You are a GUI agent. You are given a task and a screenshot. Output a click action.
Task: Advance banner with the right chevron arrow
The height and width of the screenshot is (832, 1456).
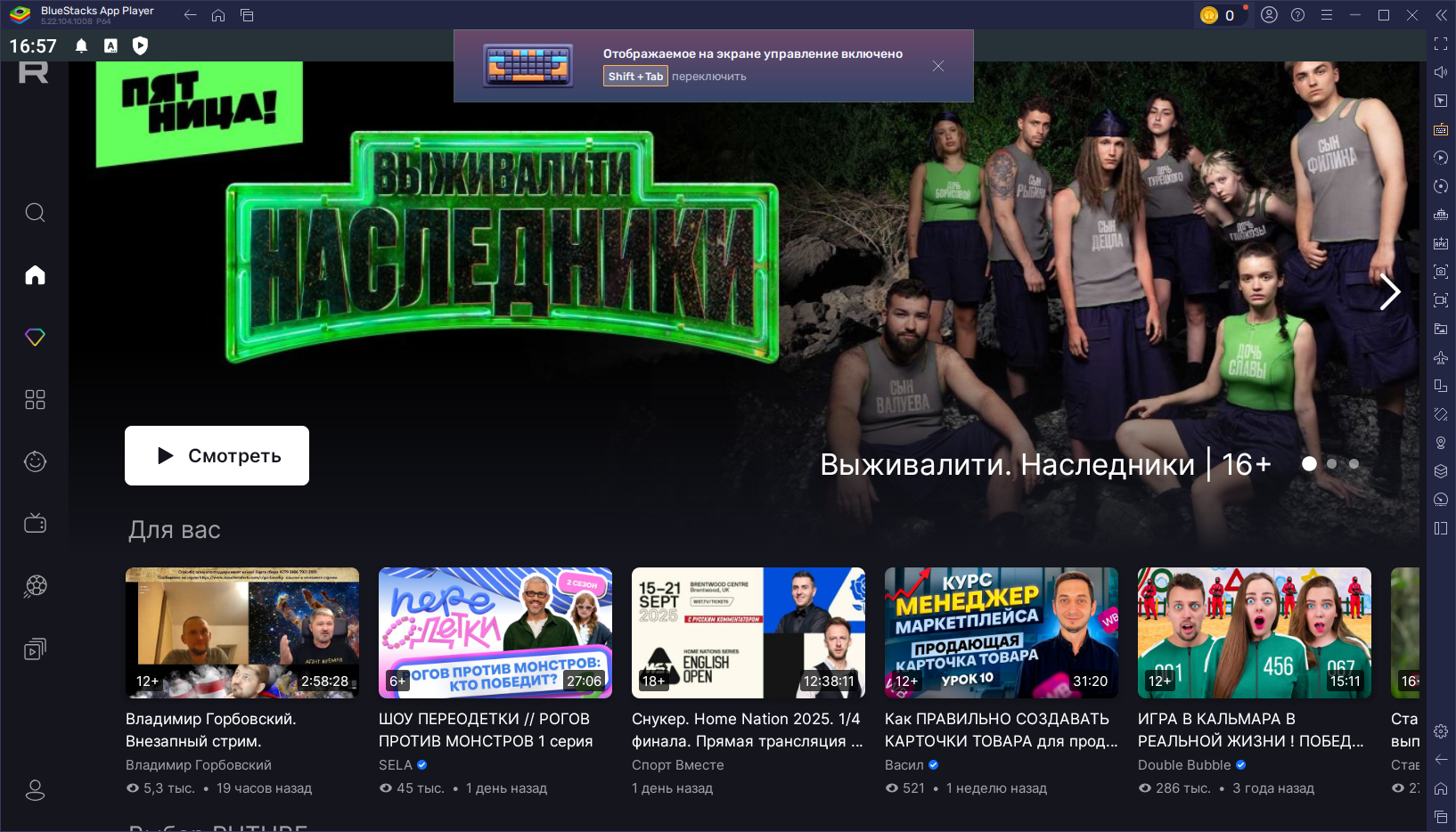pos(1389,292)
